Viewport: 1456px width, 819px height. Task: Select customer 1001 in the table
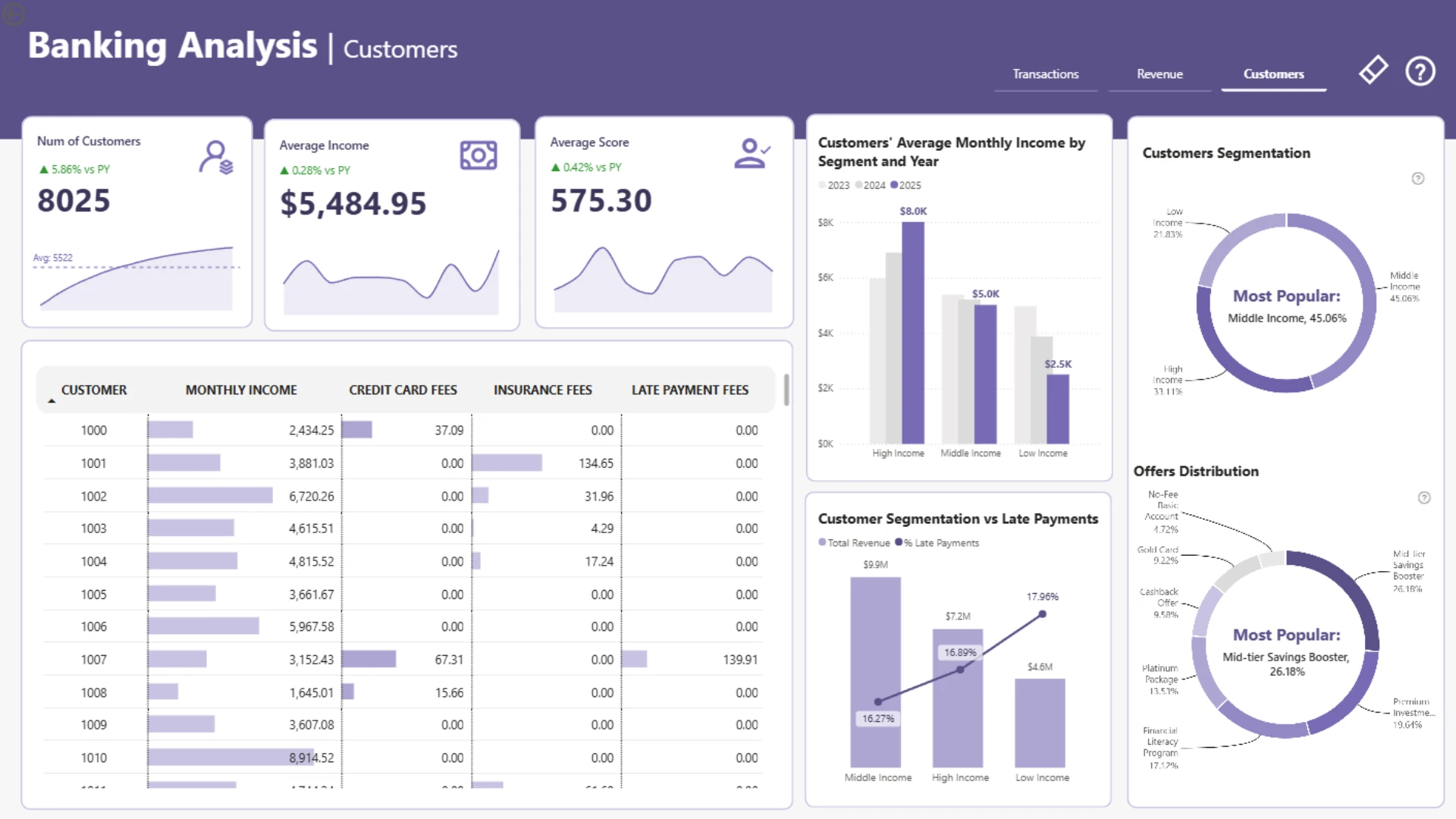click(x=94, y=463)
